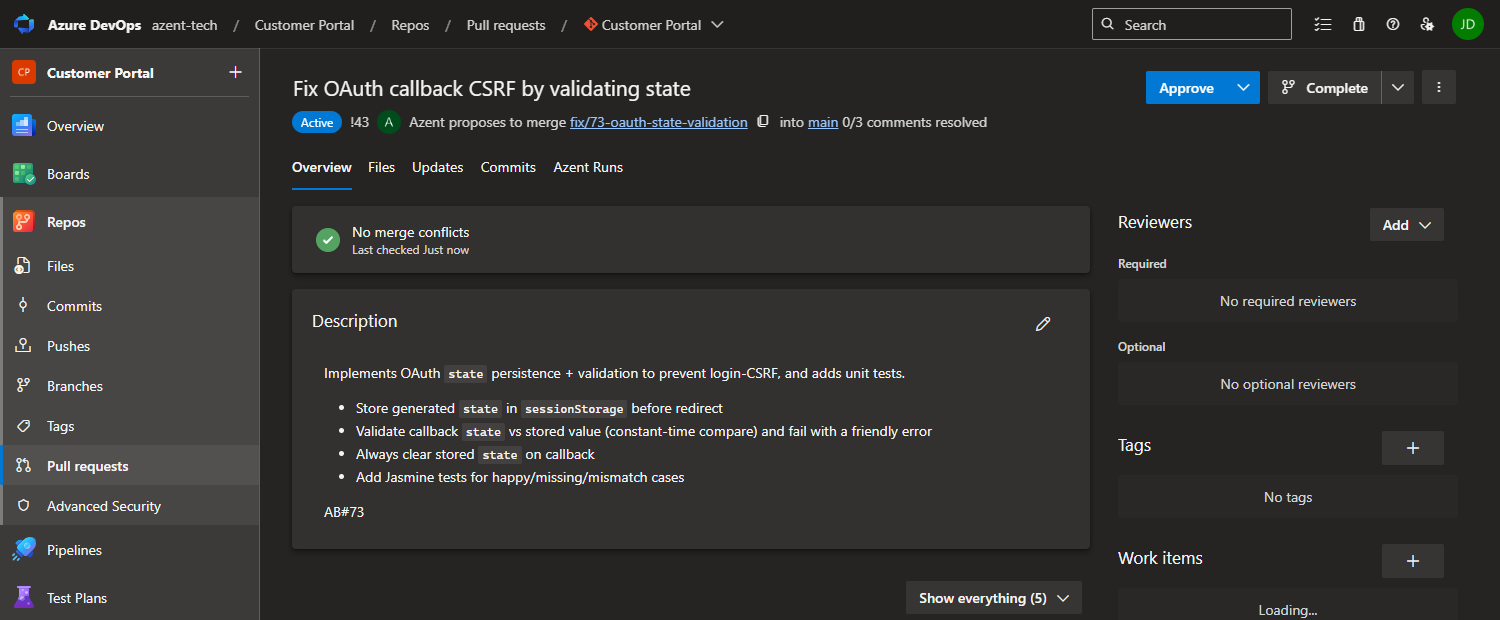
Task: Open the Marketplace shopping bag icon
Action: [1358, 24]
